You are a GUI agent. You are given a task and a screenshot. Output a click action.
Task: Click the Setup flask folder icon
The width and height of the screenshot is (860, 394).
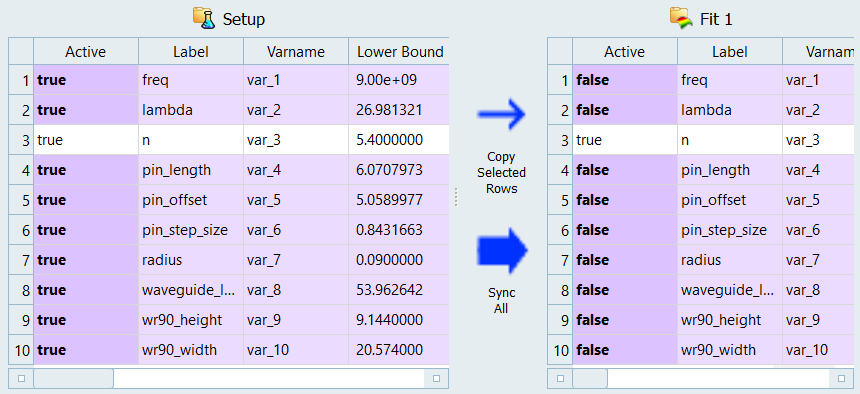tap(203, 18)
